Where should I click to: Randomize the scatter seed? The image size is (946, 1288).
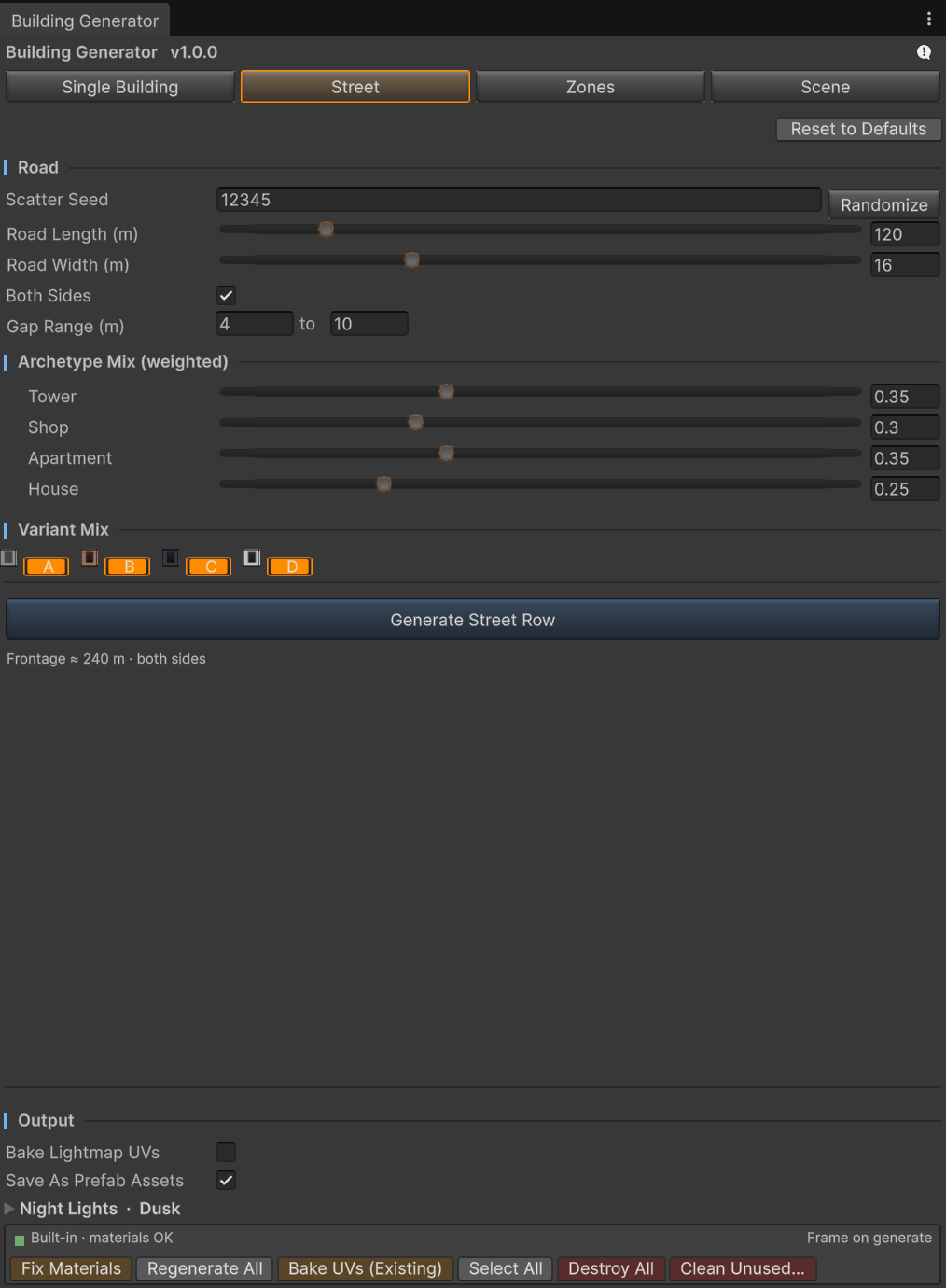[883, 204]
